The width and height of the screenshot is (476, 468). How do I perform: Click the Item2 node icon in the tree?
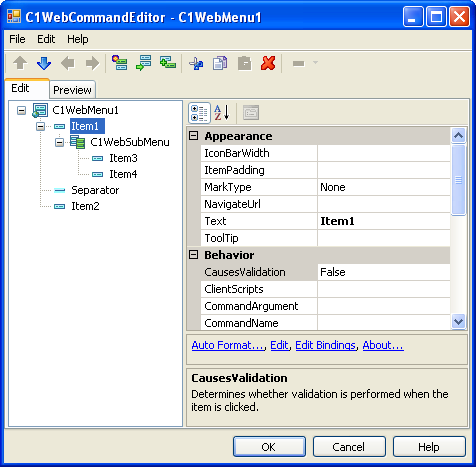pos(60,206)
